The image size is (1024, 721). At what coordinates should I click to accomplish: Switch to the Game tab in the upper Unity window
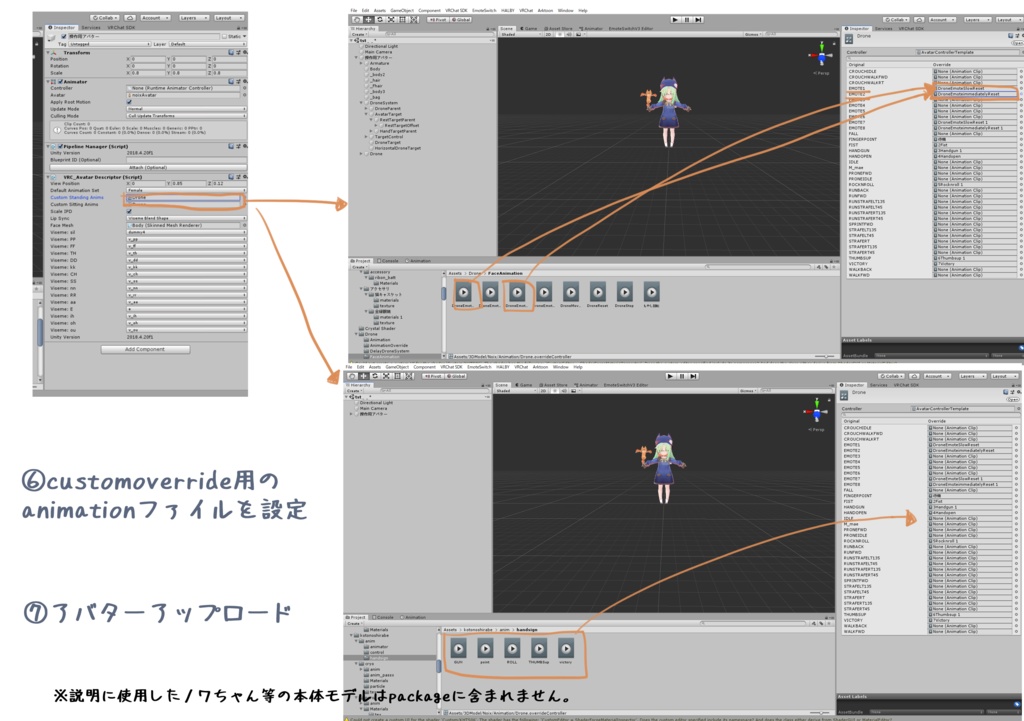pyautogui.click(x=529, y=29)
